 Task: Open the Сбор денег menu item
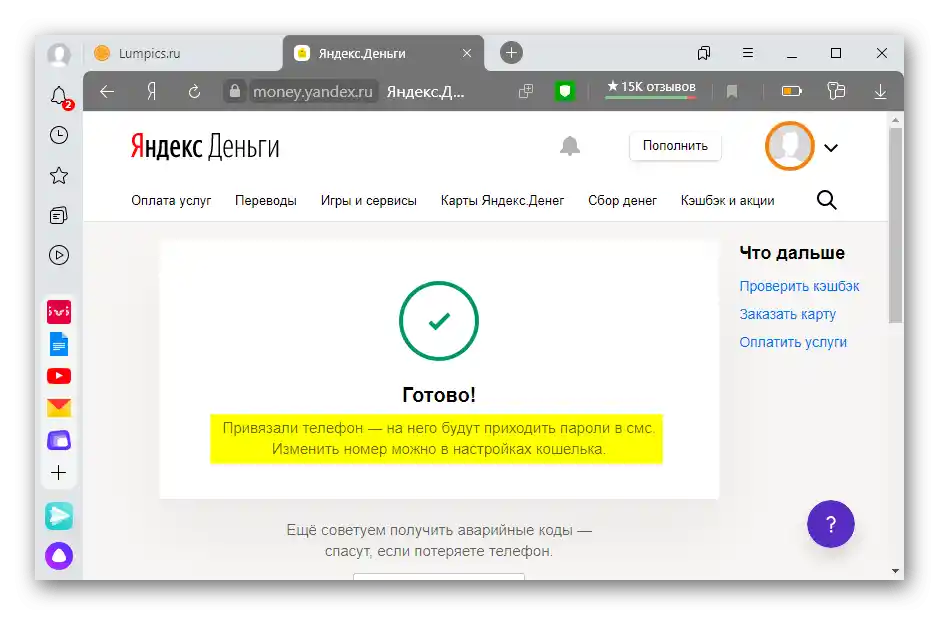pyautogui.click(x=622, y=201)
